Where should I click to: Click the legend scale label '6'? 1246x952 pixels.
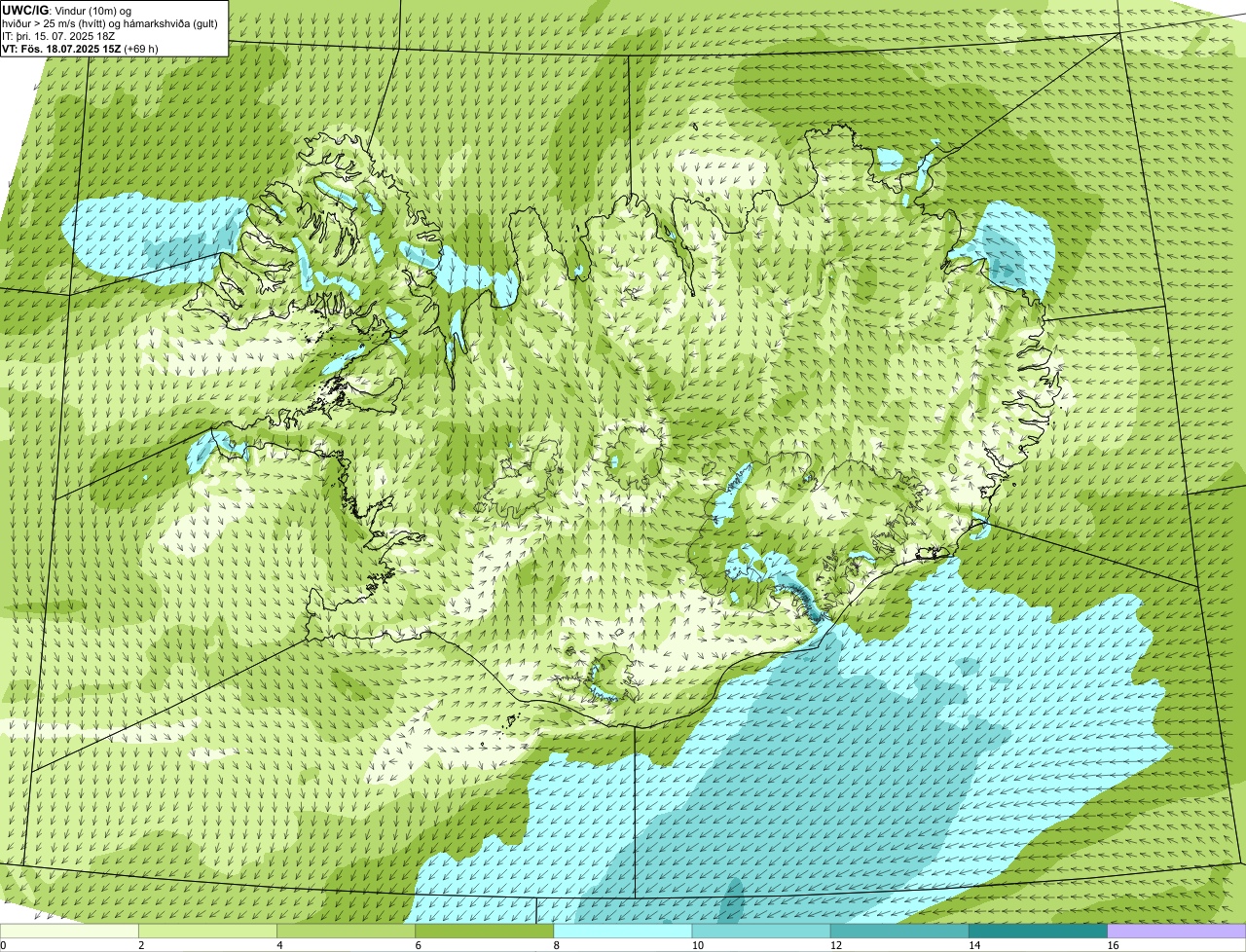pyautogui.click(x=418, y=945)
